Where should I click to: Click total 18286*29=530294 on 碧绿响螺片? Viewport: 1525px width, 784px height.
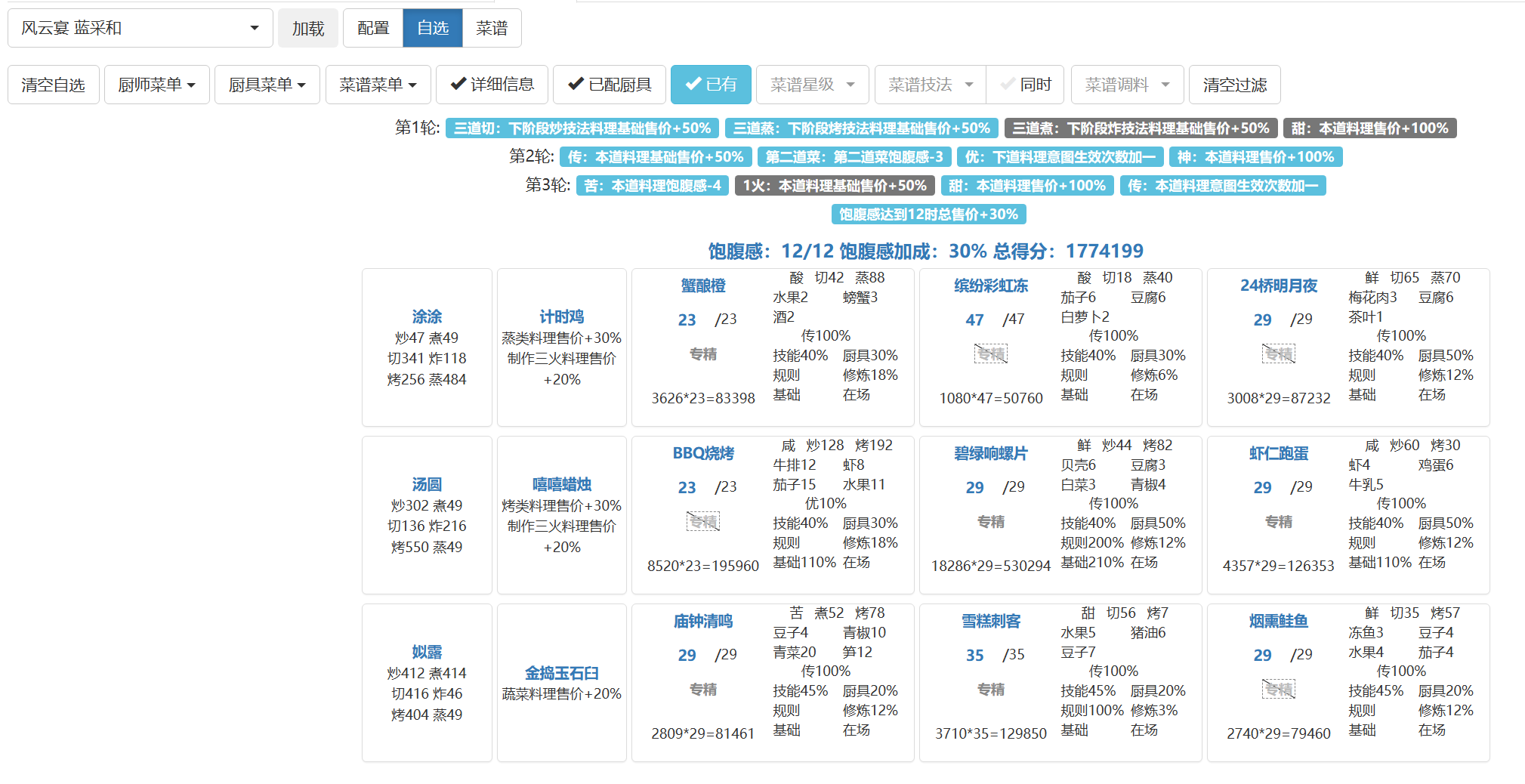click(991, 566)
